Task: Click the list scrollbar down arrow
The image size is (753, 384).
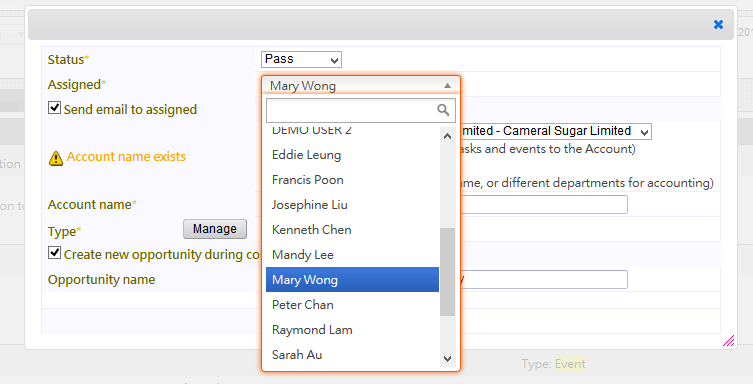Action: [x=448, y=359]
